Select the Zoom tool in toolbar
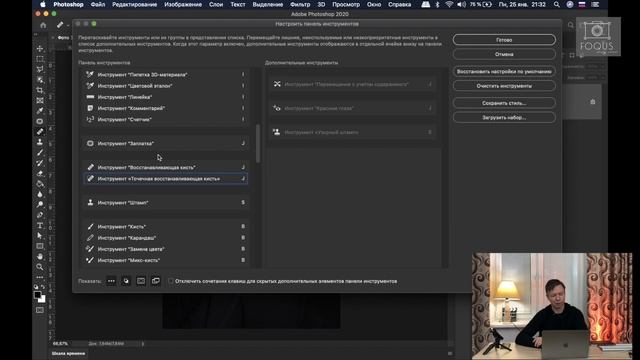Screen dimensions: 640x360 pyautogui.click(x=40, y=267)
